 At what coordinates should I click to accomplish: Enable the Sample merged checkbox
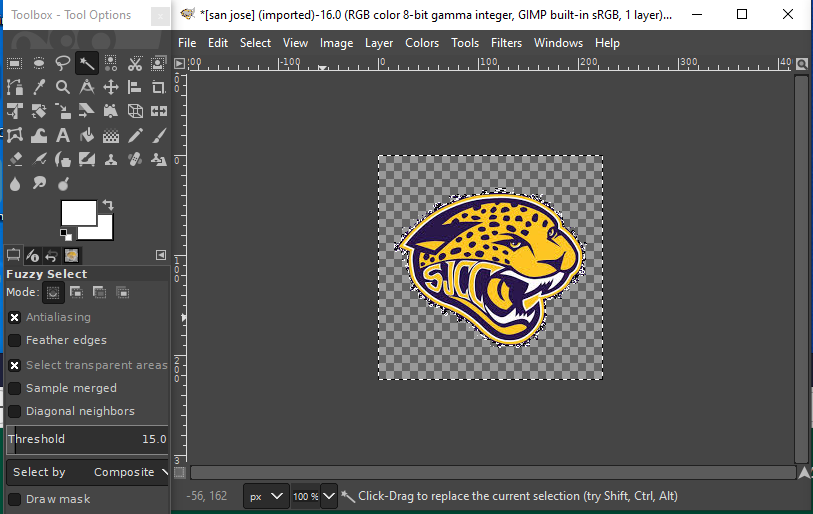[x=15, y=388]
